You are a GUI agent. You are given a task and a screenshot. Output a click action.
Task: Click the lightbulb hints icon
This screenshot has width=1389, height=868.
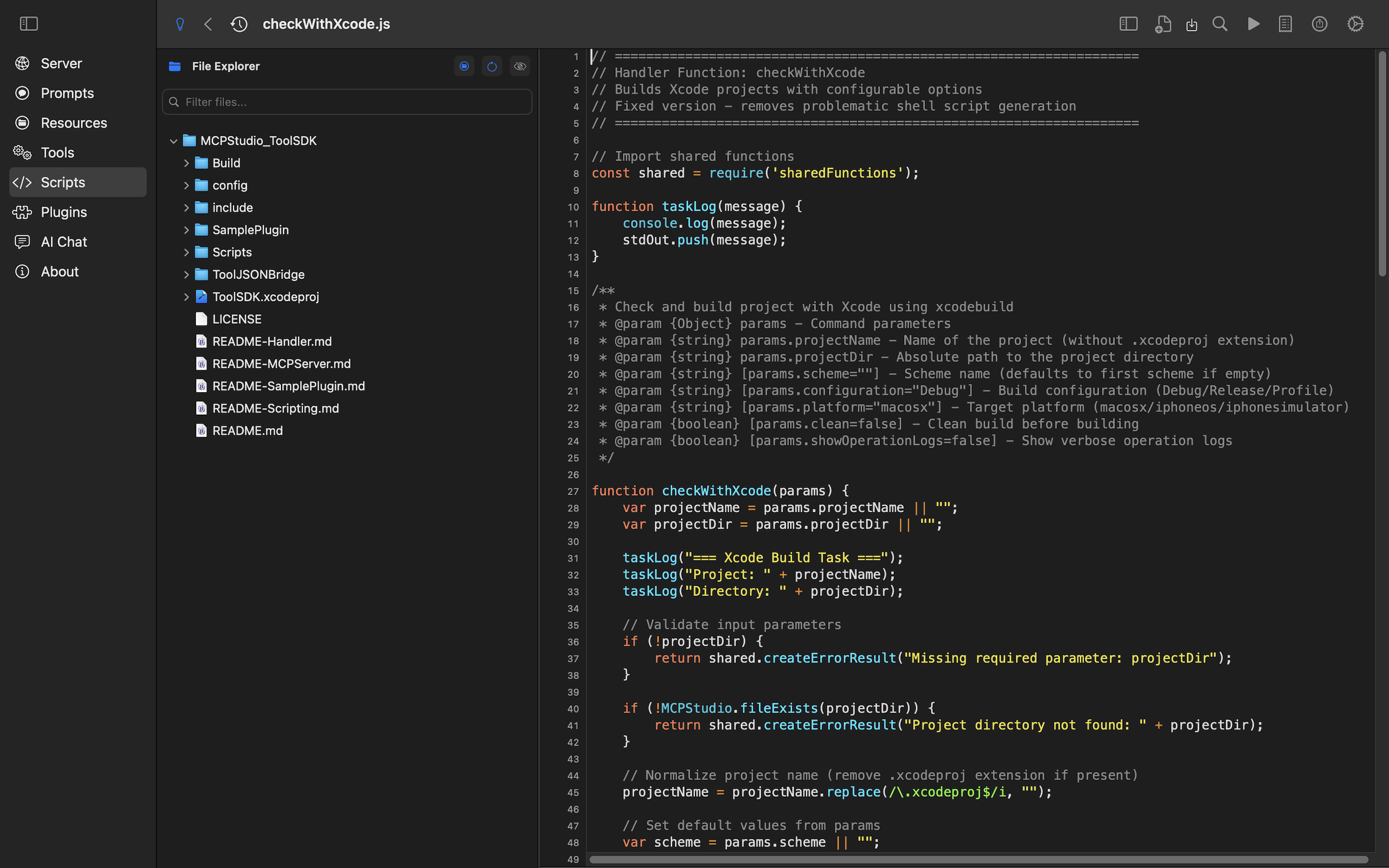point(180,24)
